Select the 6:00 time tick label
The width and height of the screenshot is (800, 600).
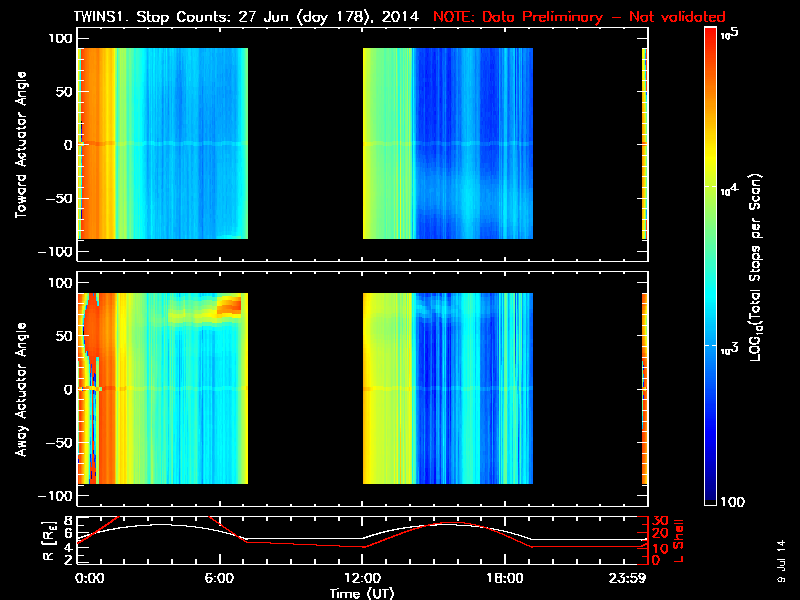219,578
